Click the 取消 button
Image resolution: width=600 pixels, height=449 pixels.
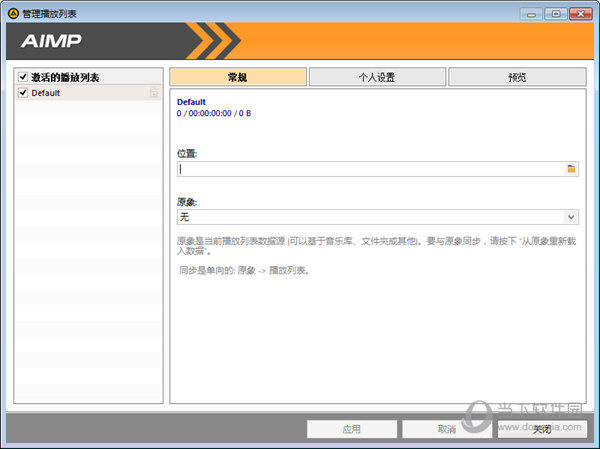[447, 429]
